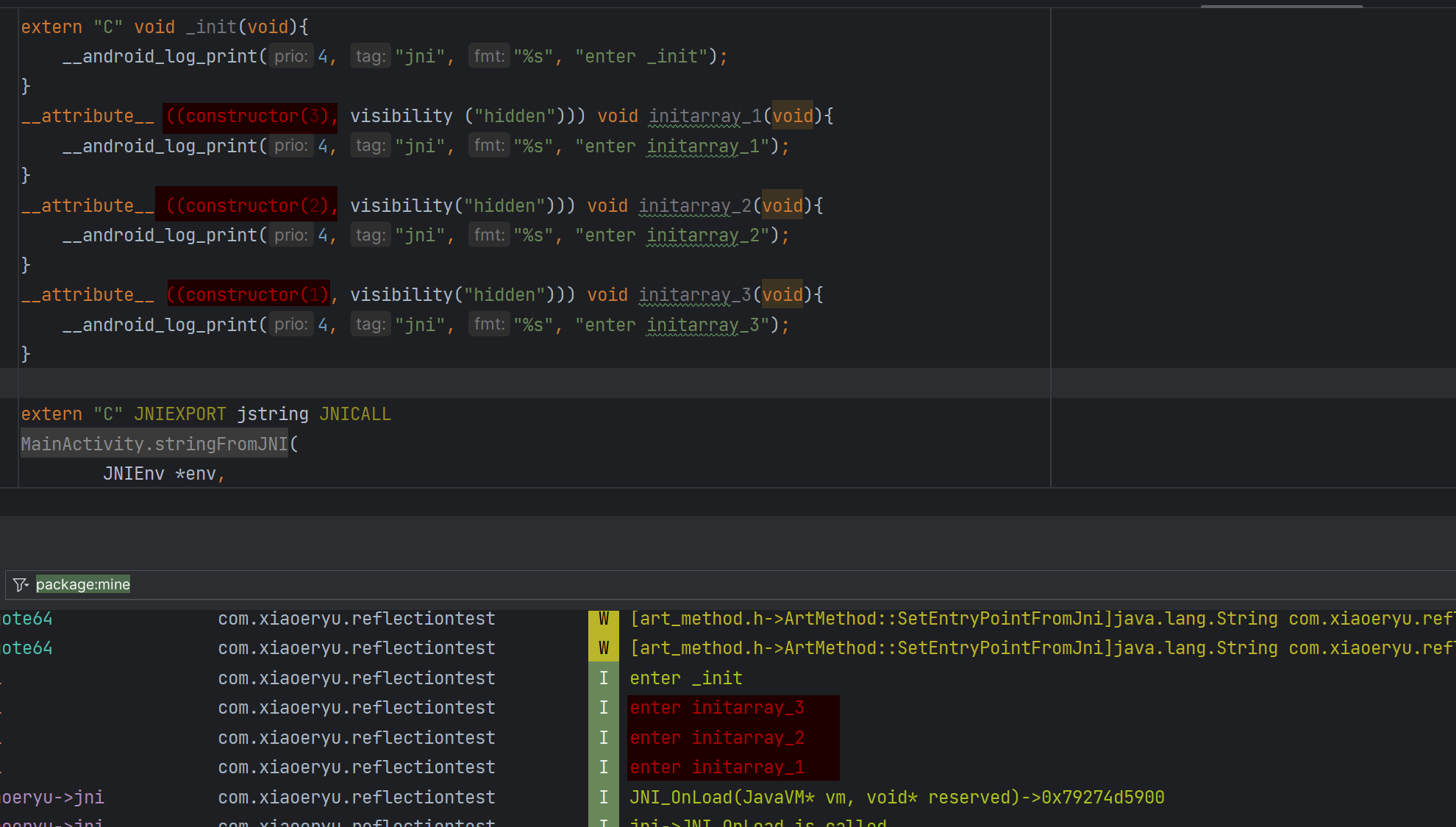Click the MainActivity.stringFromJNI folded macro text
Viewport: 1456px width, 827px height.
(154, 444)
